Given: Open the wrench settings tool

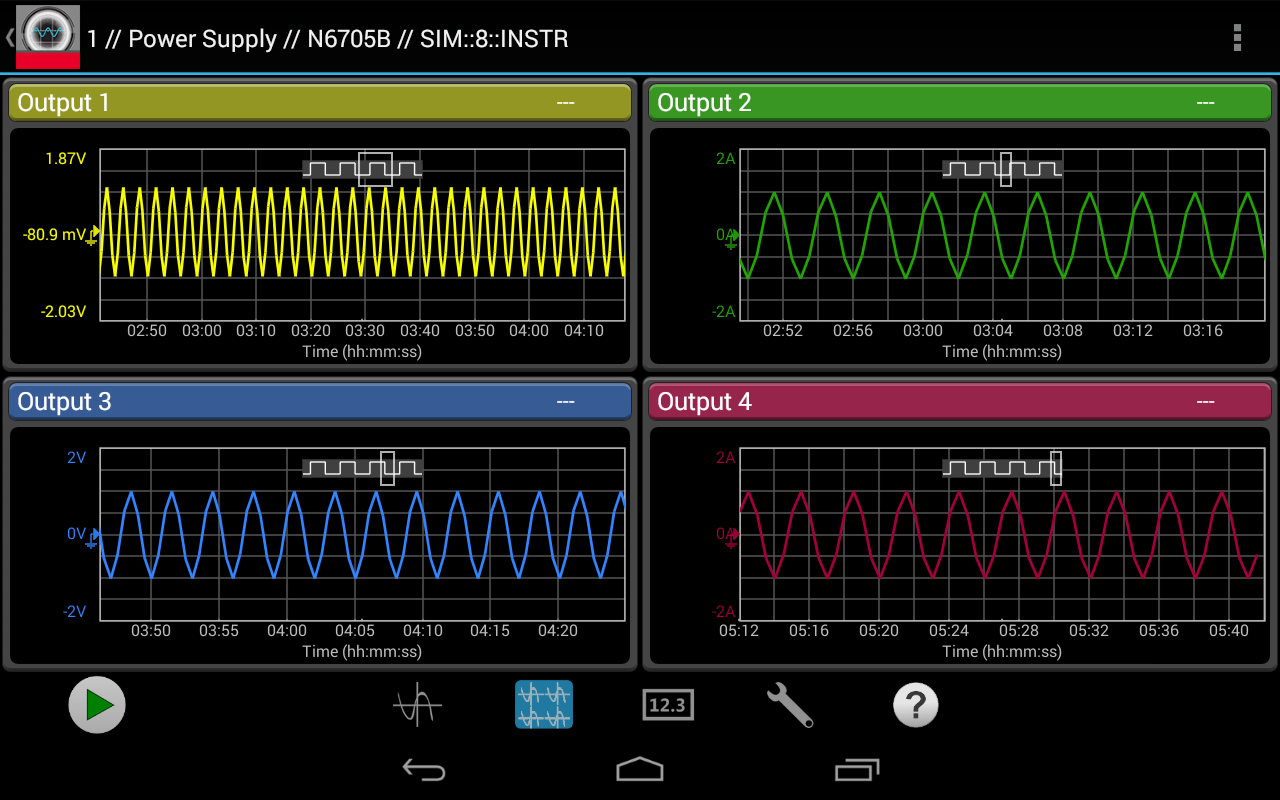Looking at the screenshot, I should coord(790,705).
